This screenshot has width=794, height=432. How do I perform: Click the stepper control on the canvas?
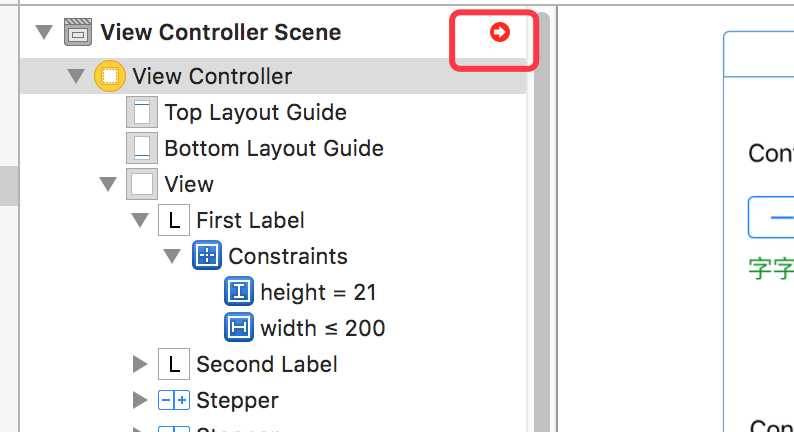coord(771,217)
